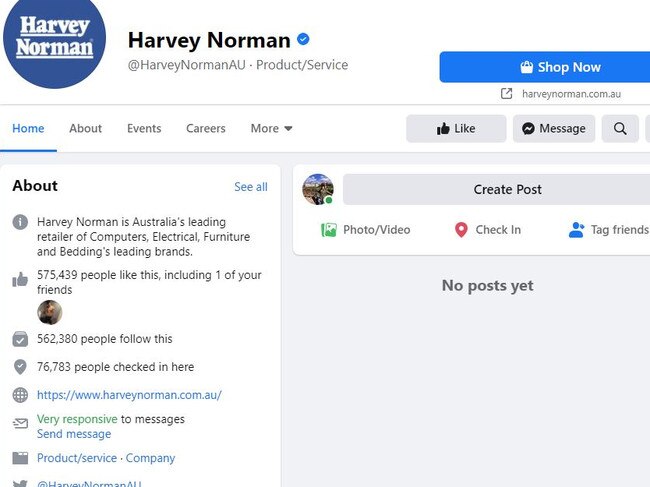Image resolution: width=650 pixels, height=487 pixels.
Task: Choose the Check In location pin
Action: coord(461,230)
